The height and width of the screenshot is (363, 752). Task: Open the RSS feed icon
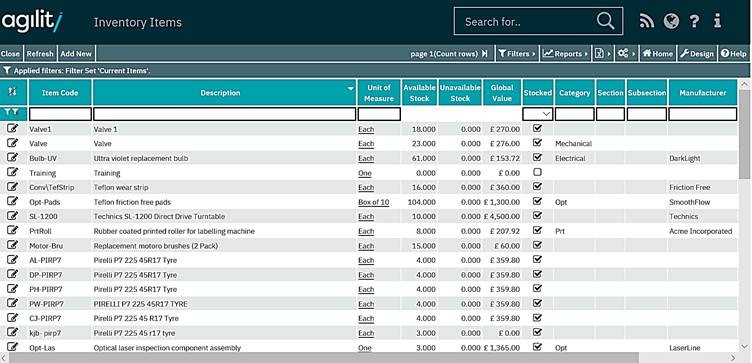coord(647,21)
